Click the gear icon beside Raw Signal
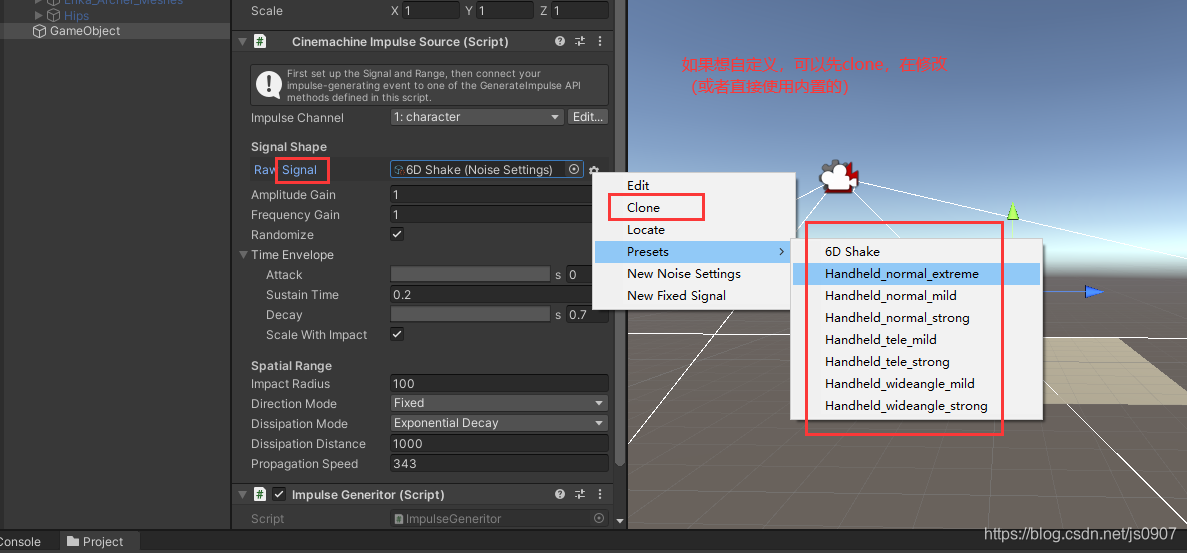 (594, 170)
